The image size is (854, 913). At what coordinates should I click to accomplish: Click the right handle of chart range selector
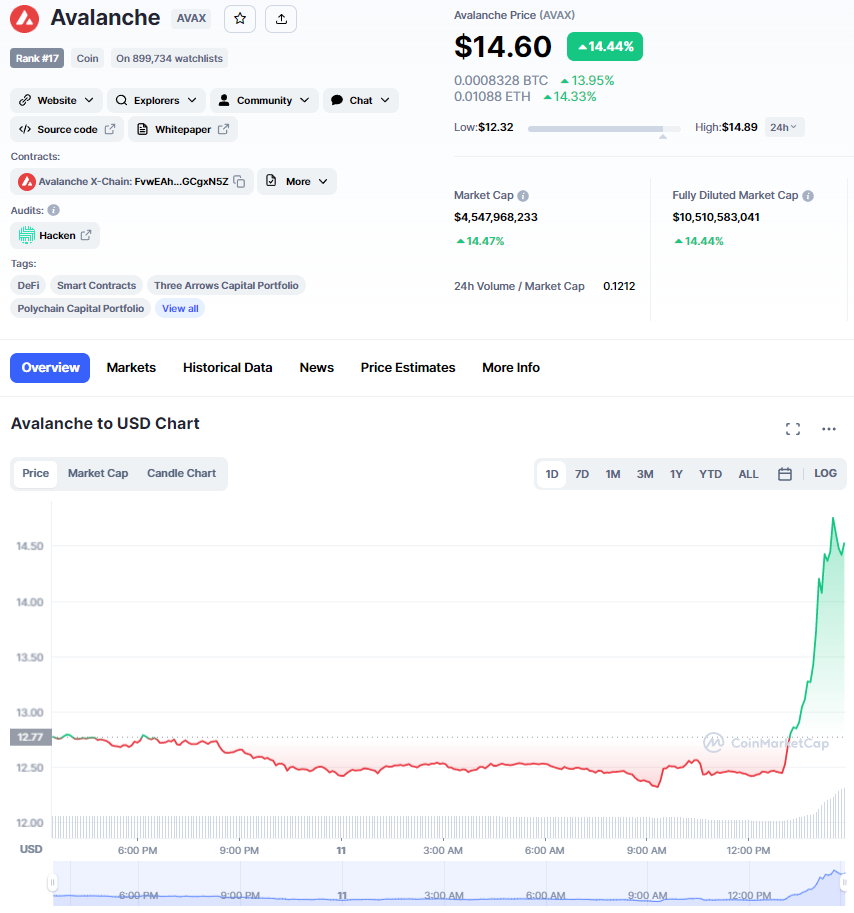[844, 883]
